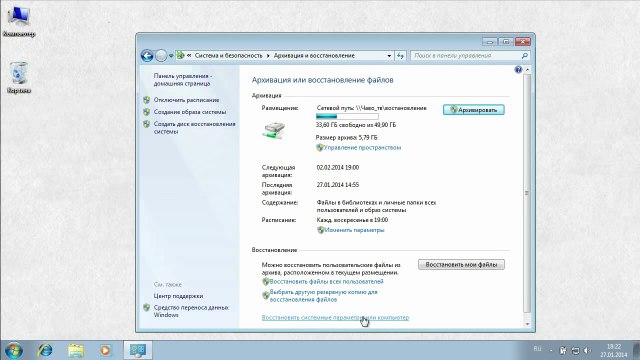Click 'Отключить расписание' link

(x=186, y=100)
